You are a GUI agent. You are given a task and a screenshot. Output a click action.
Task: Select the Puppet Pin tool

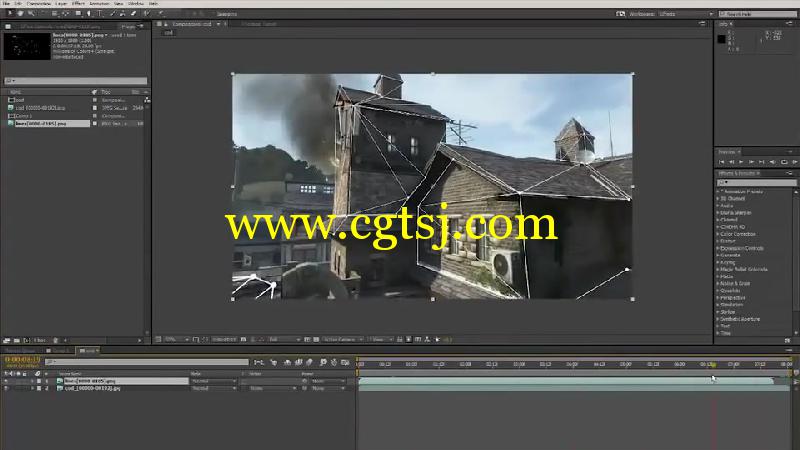click(160, 14)
